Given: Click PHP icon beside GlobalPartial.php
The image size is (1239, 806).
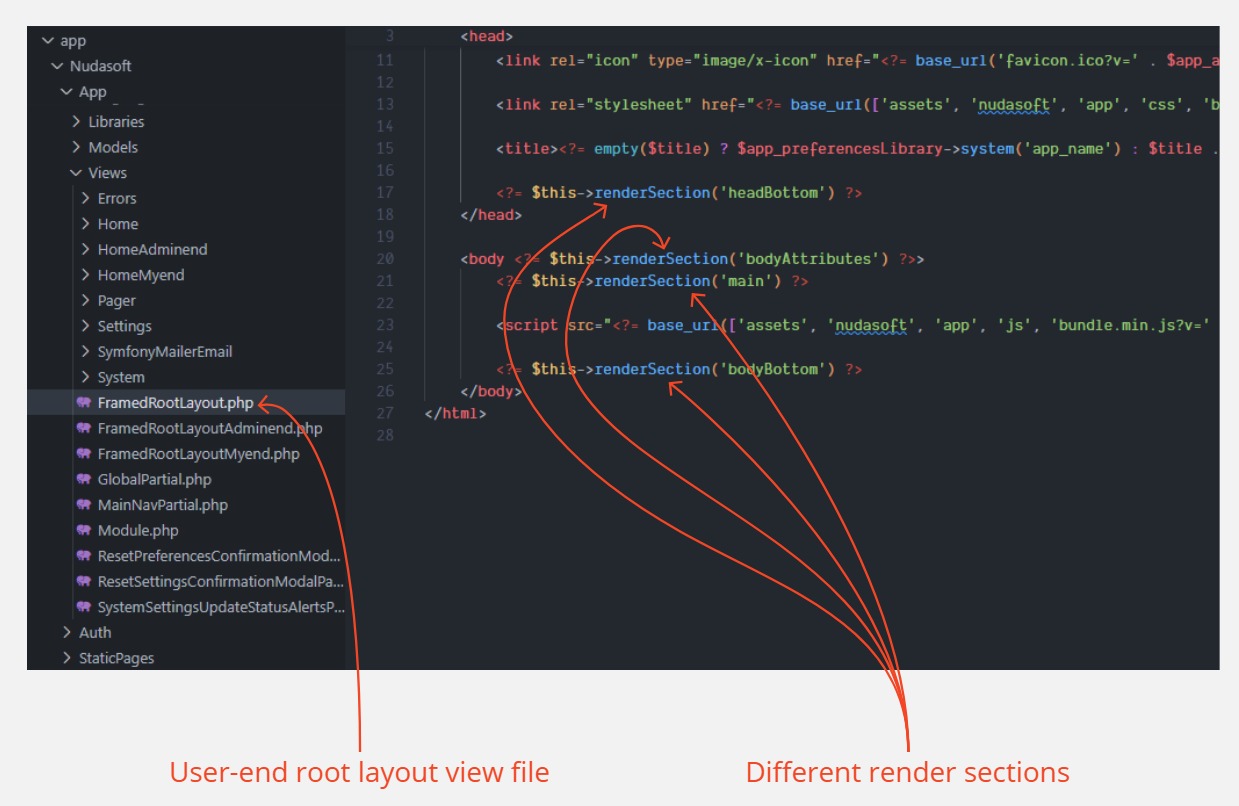Looking at the screenshot, I should (x=84, y=479).
